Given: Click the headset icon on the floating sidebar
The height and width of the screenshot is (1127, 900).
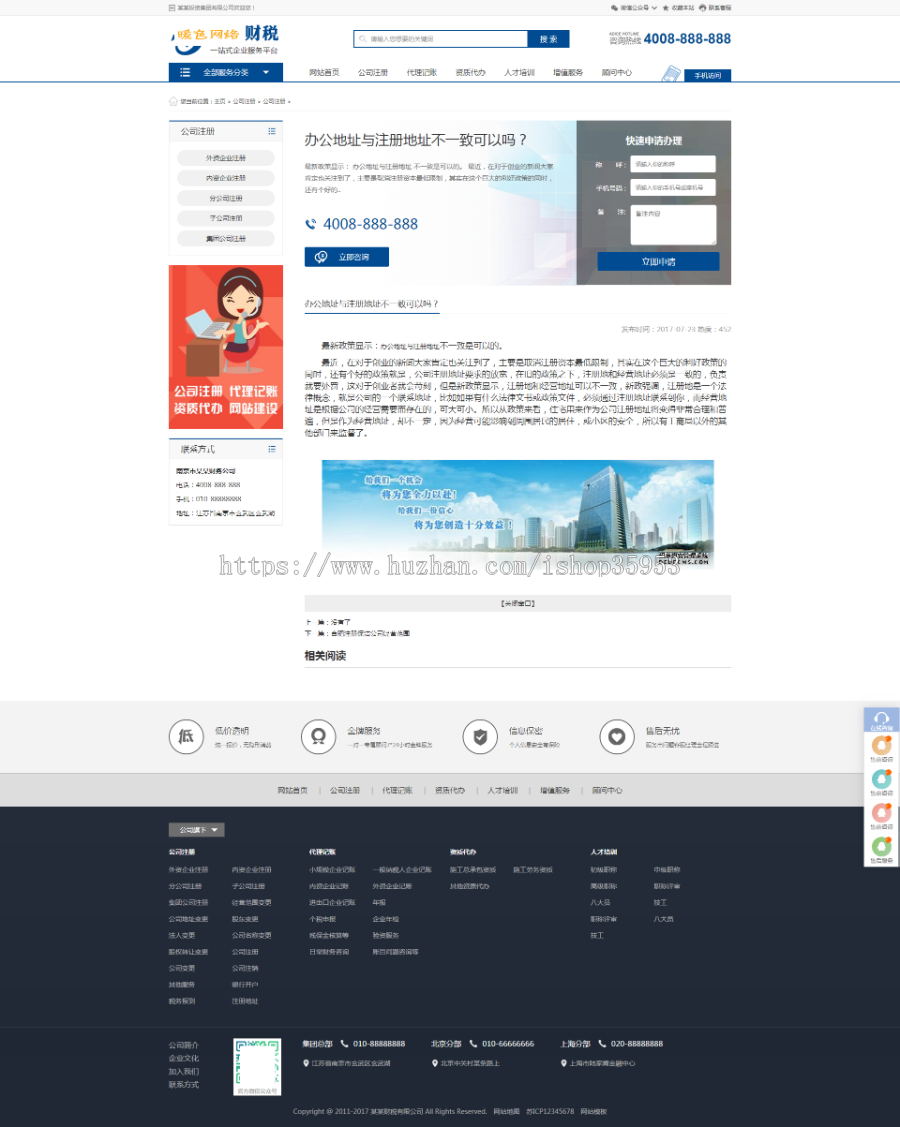Looking at the screenshot, I should pos(881,717).
